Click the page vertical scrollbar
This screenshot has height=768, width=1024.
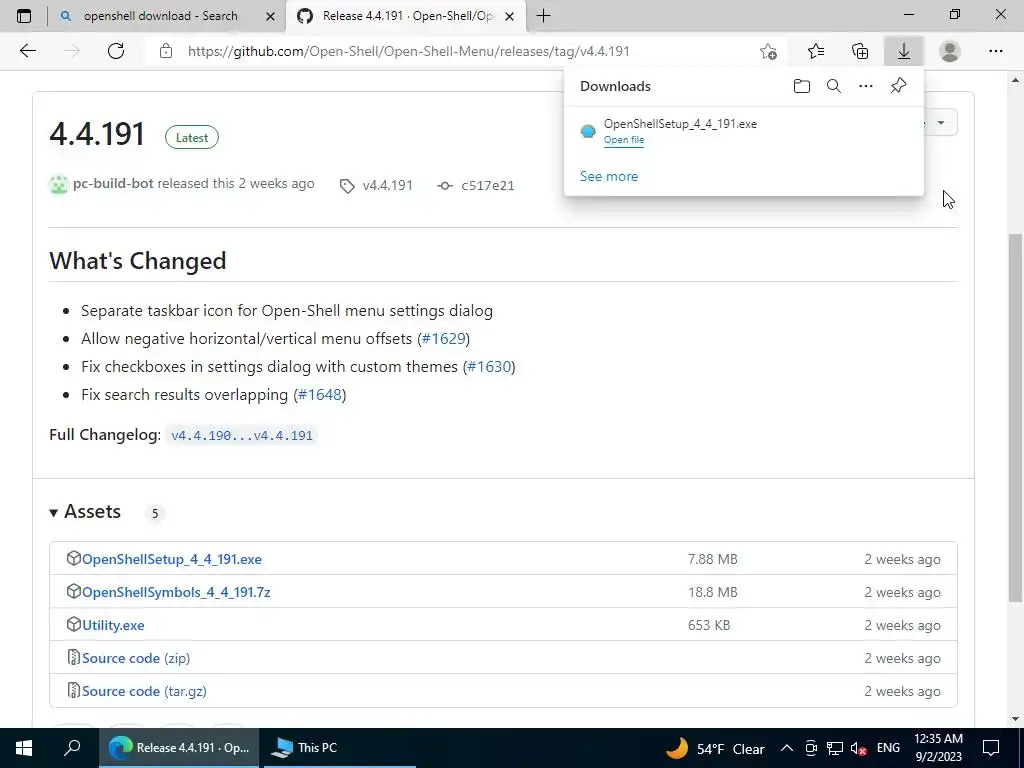[1016, 418]
